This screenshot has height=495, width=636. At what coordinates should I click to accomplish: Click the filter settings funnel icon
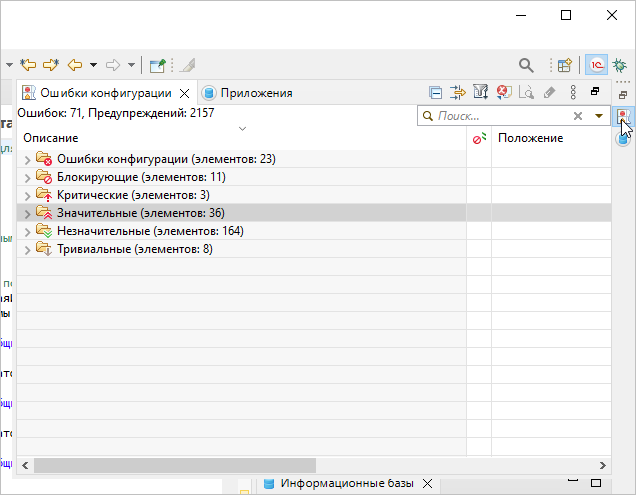[x=480, y=93]
